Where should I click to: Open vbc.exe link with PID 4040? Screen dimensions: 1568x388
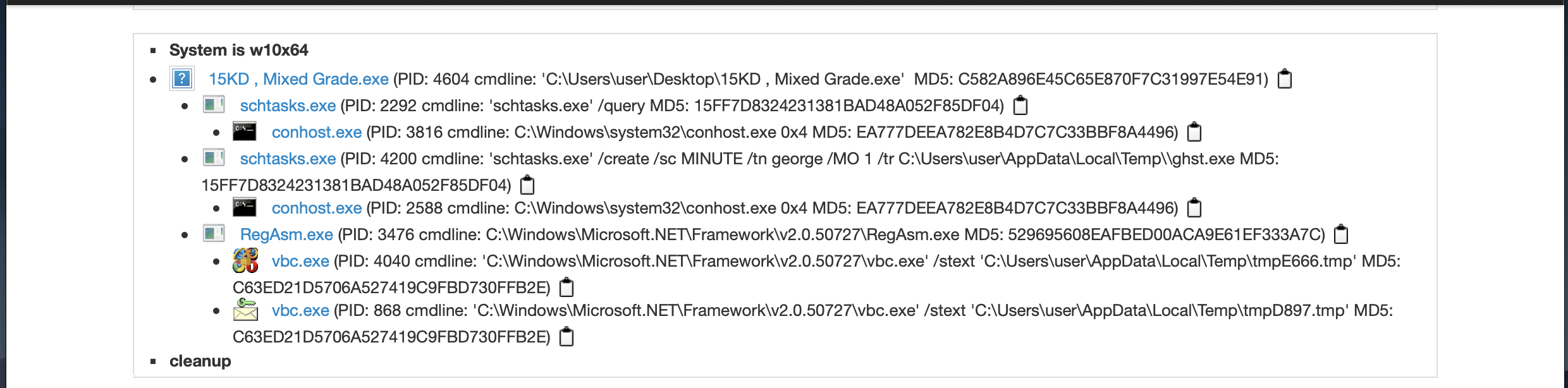coord(300,261)
